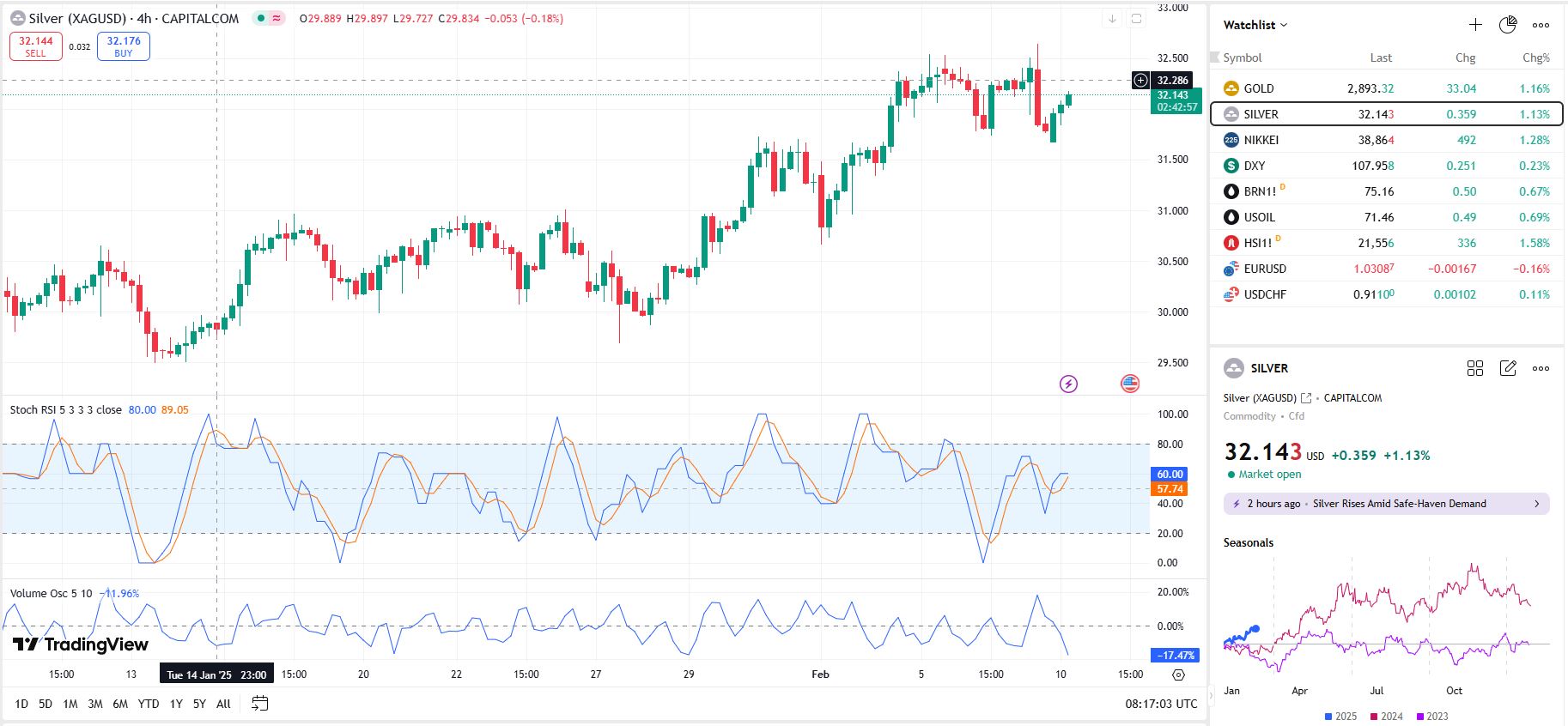
Task: Open chart settings gear on time axis
Action: pos(1178,675)
